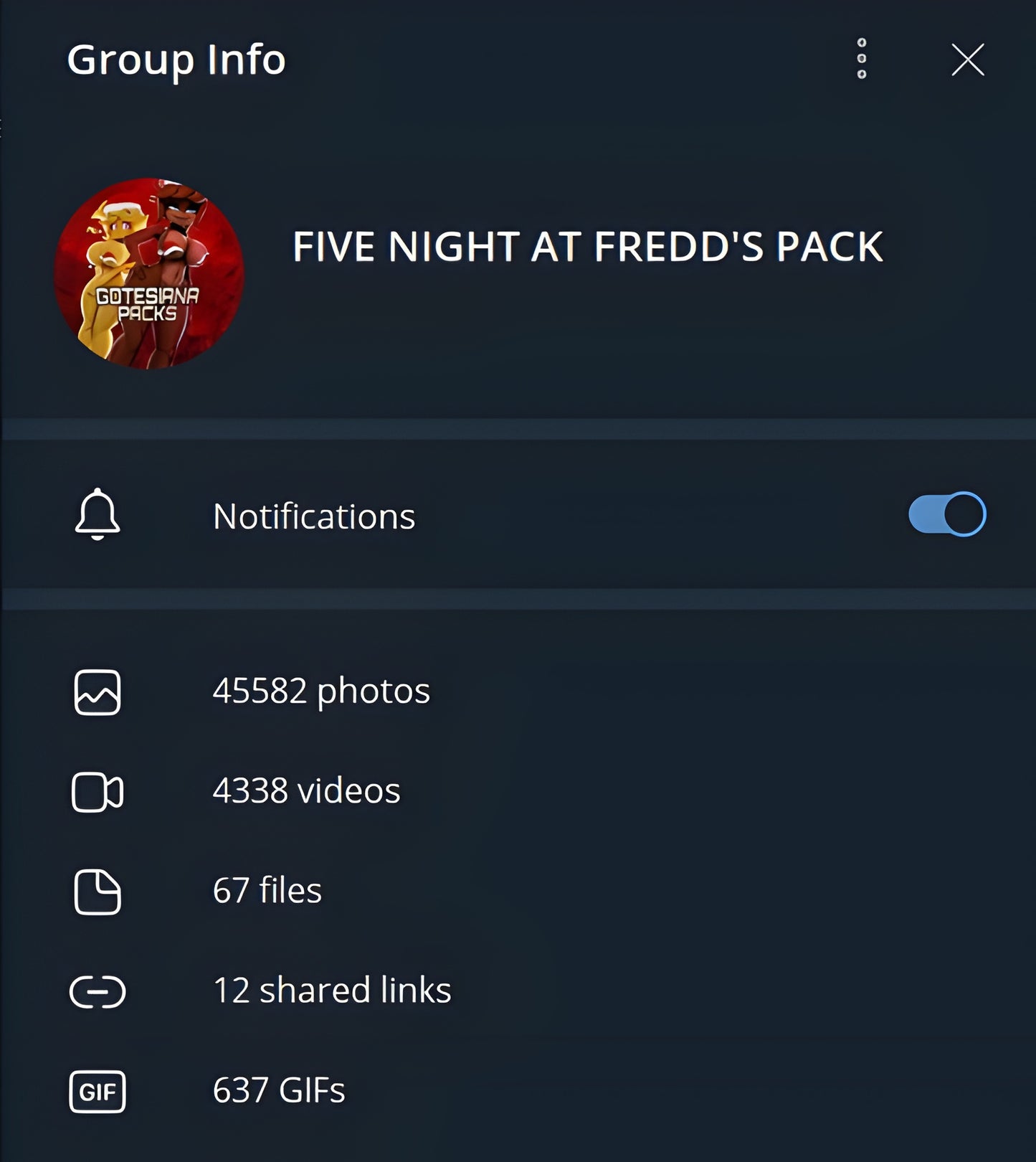
Task: Toggle the Notifications switch off
Action: tap(946, 514)
